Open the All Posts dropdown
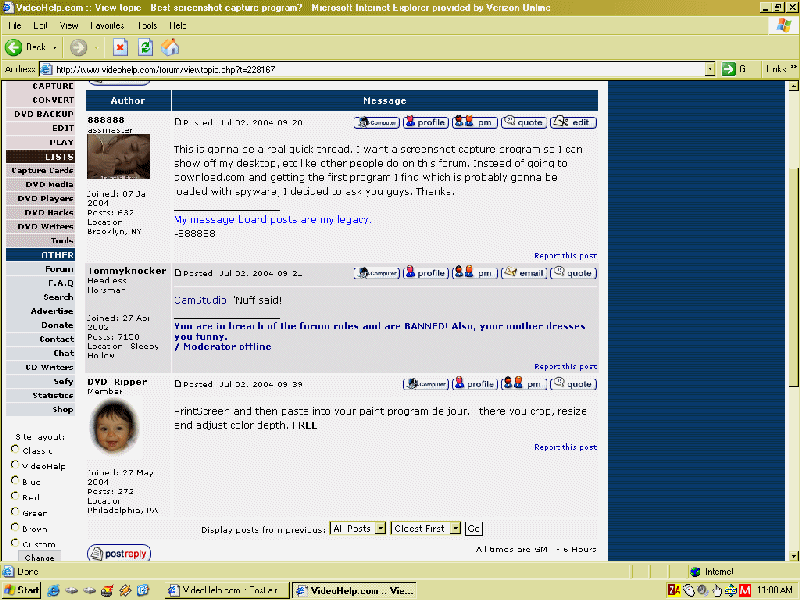The height and width of the screenshot is (600, 800). [x=358, y=529]
